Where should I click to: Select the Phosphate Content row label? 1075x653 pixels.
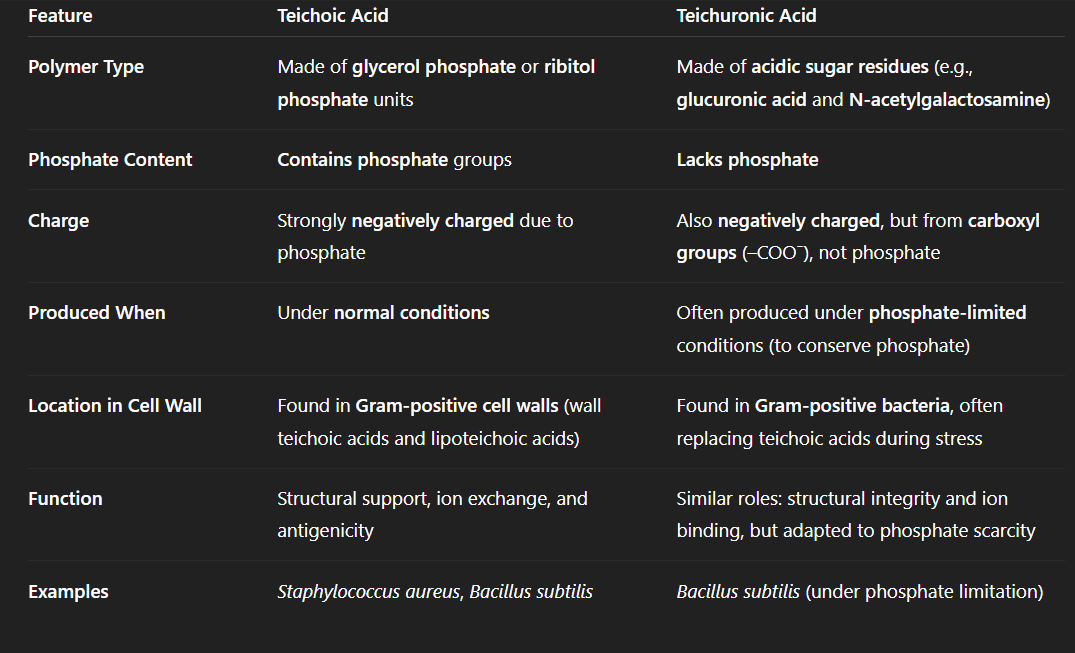click(x=110, y=160)
